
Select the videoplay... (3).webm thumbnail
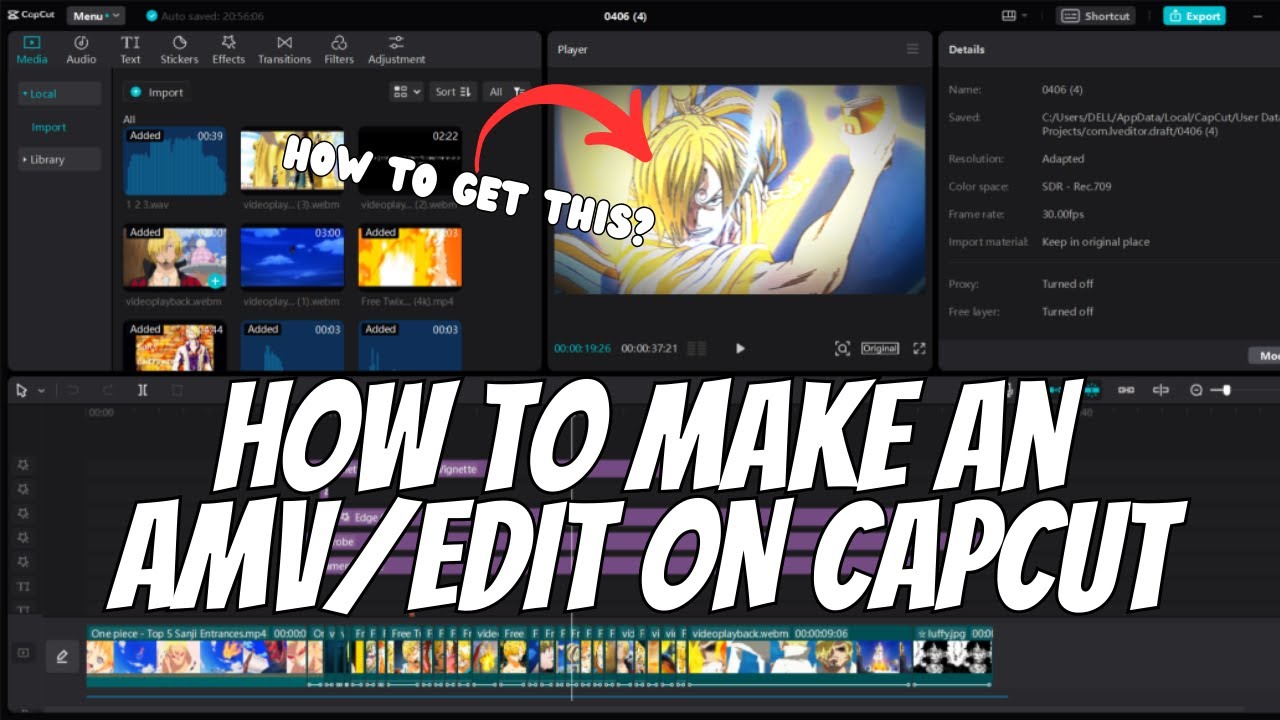pos(292,161)
